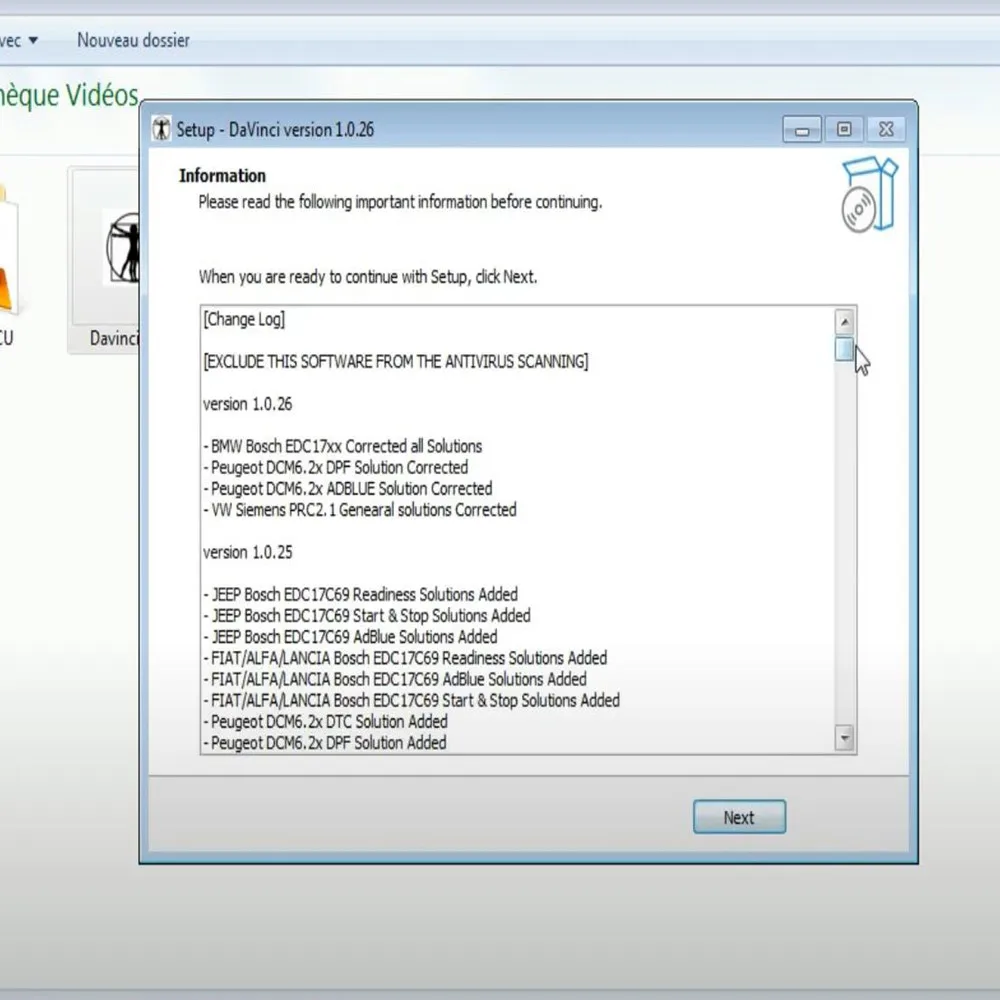Click JEEP EDC17C69 Readiness Solutions line
Viewport: 1000px width, 1000px height.
360,594
